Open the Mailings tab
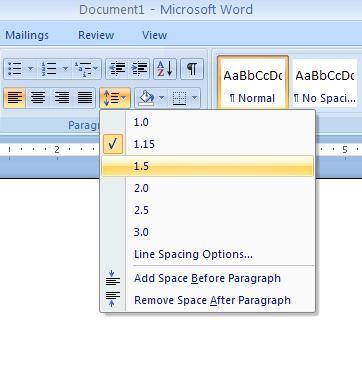 coord(27,35)
